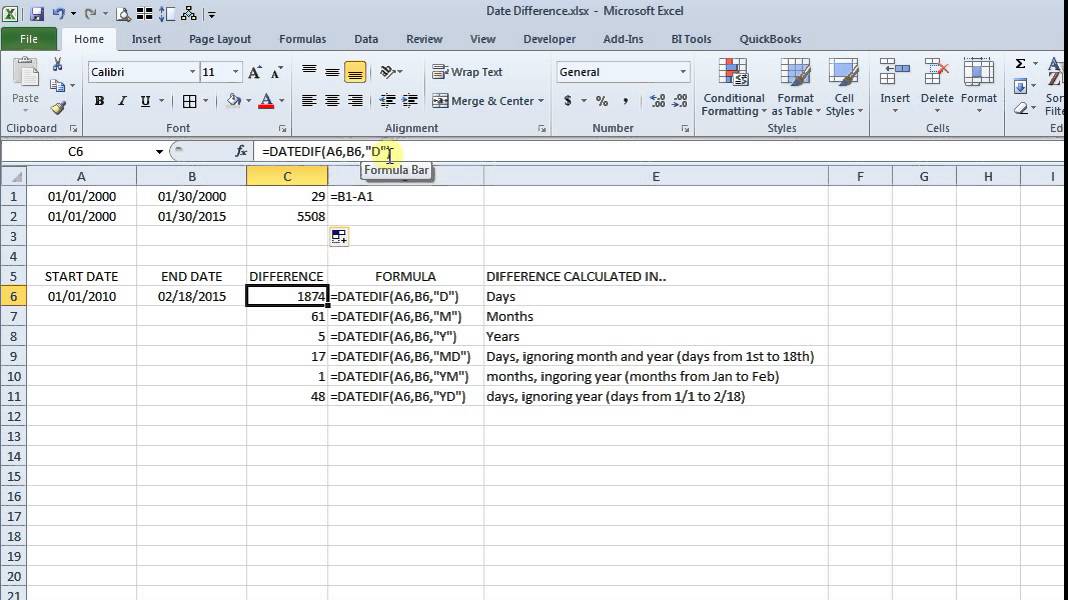Click the Merge & Center button
1068x600 pixels.
click(x=483, y=101)
